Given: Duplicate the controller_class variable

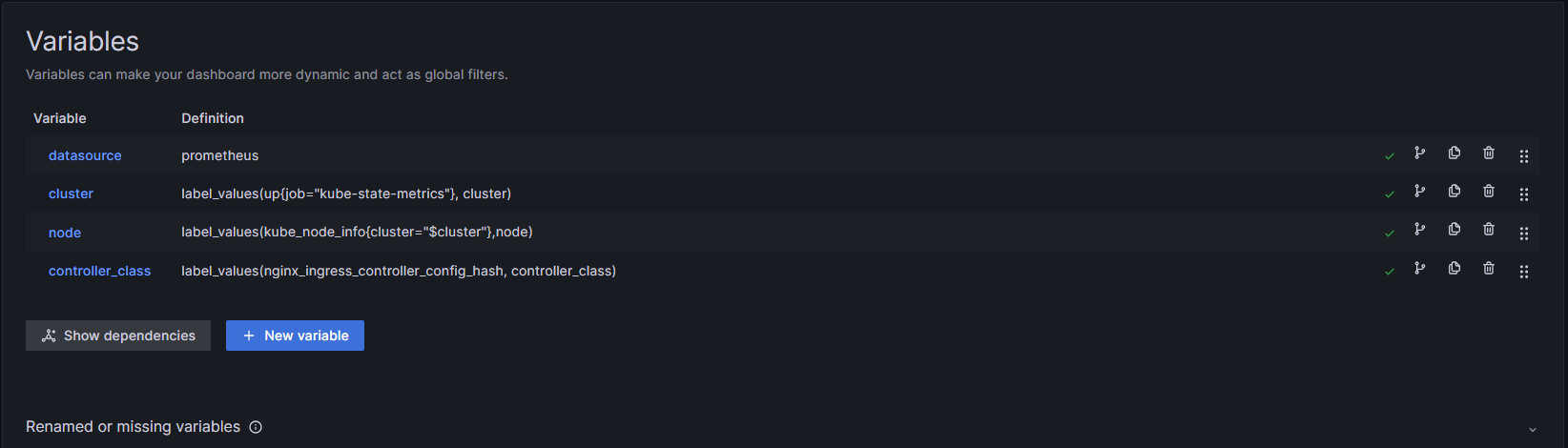Looking at the screenshot, I should point(1454,269).
